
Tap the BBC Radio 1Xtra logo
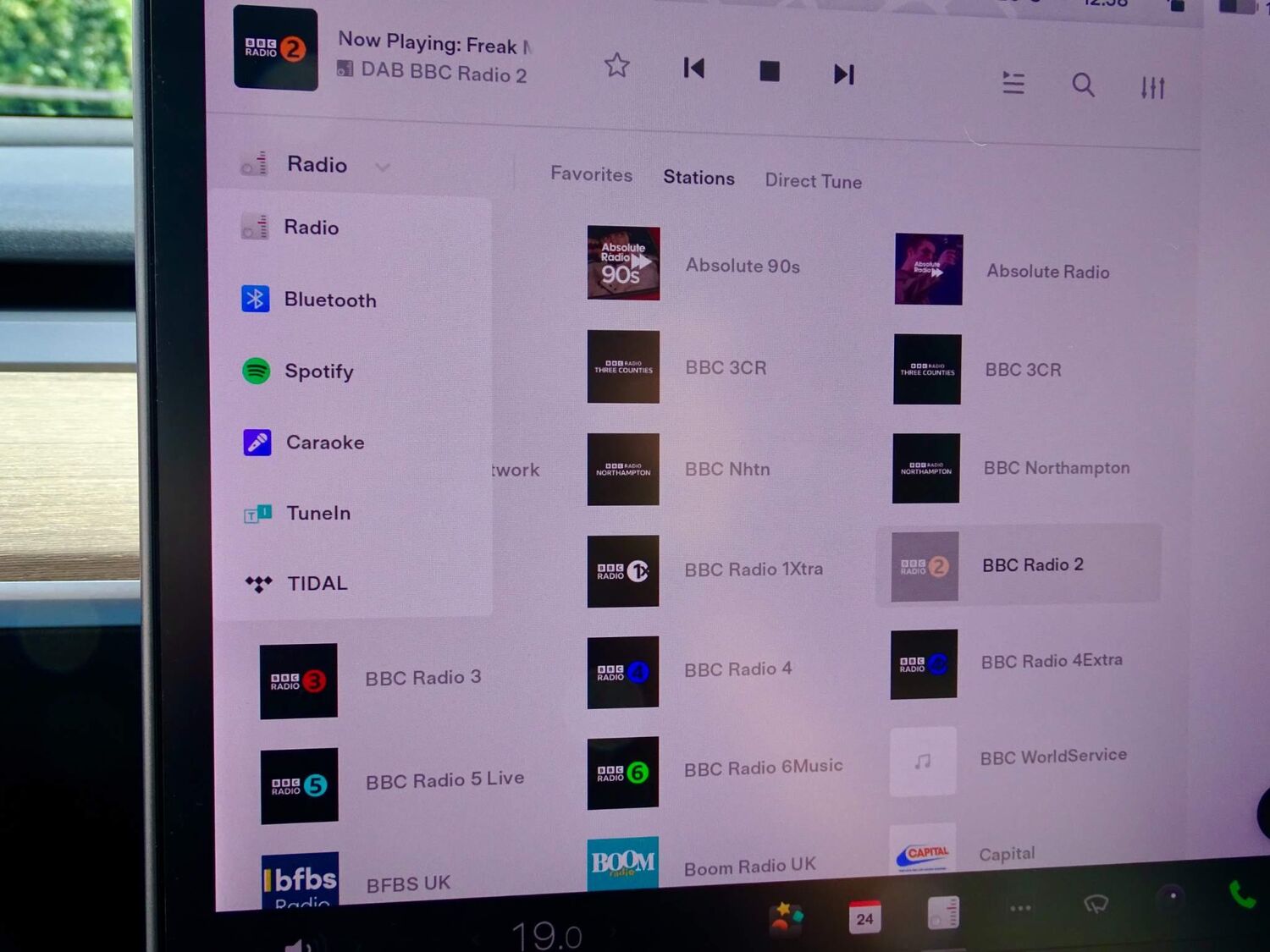[x=623, y=571]
